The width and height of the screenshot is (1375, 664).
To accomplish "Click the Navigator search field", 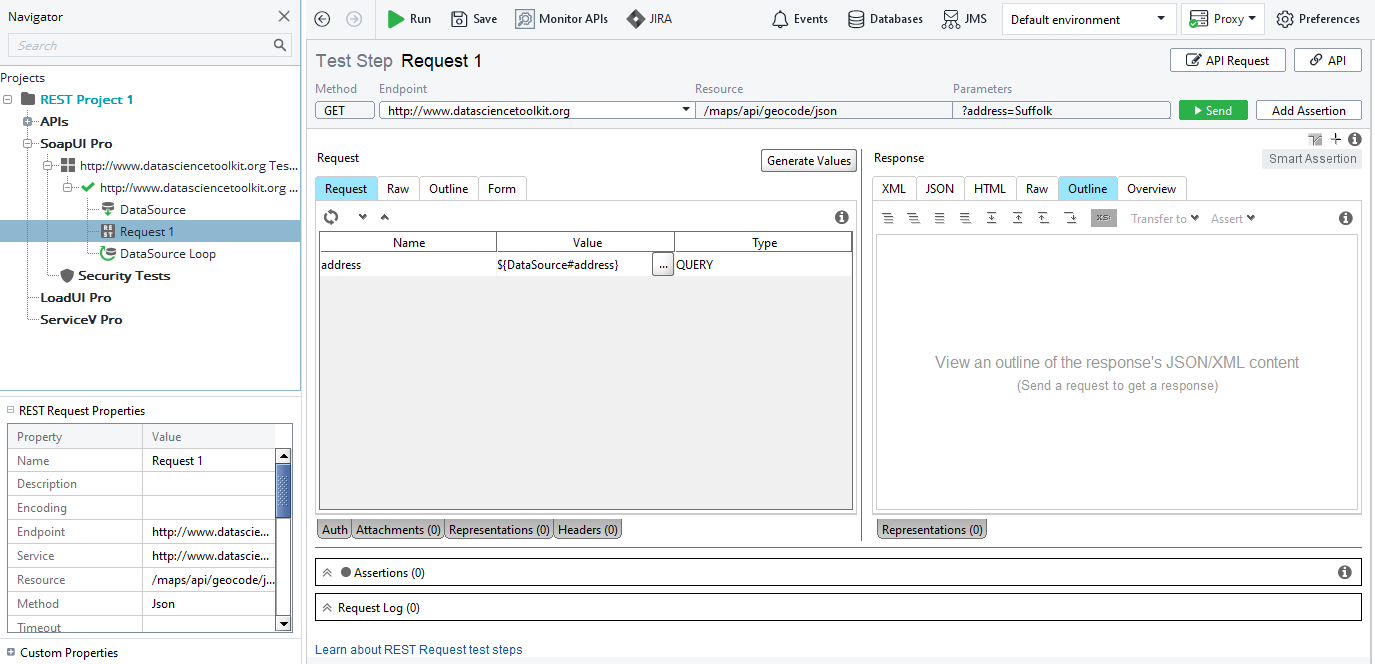I will click(x=140, y=45).
